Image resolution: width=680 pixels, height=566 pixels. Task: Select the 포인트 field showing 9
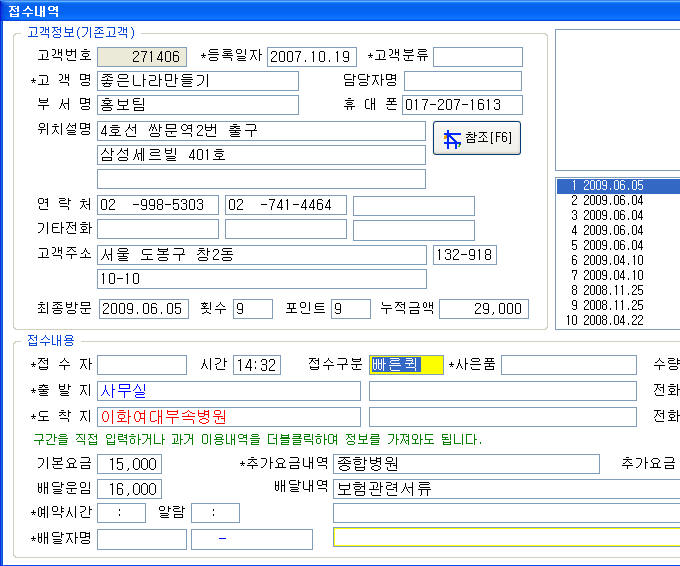[351, 309]
